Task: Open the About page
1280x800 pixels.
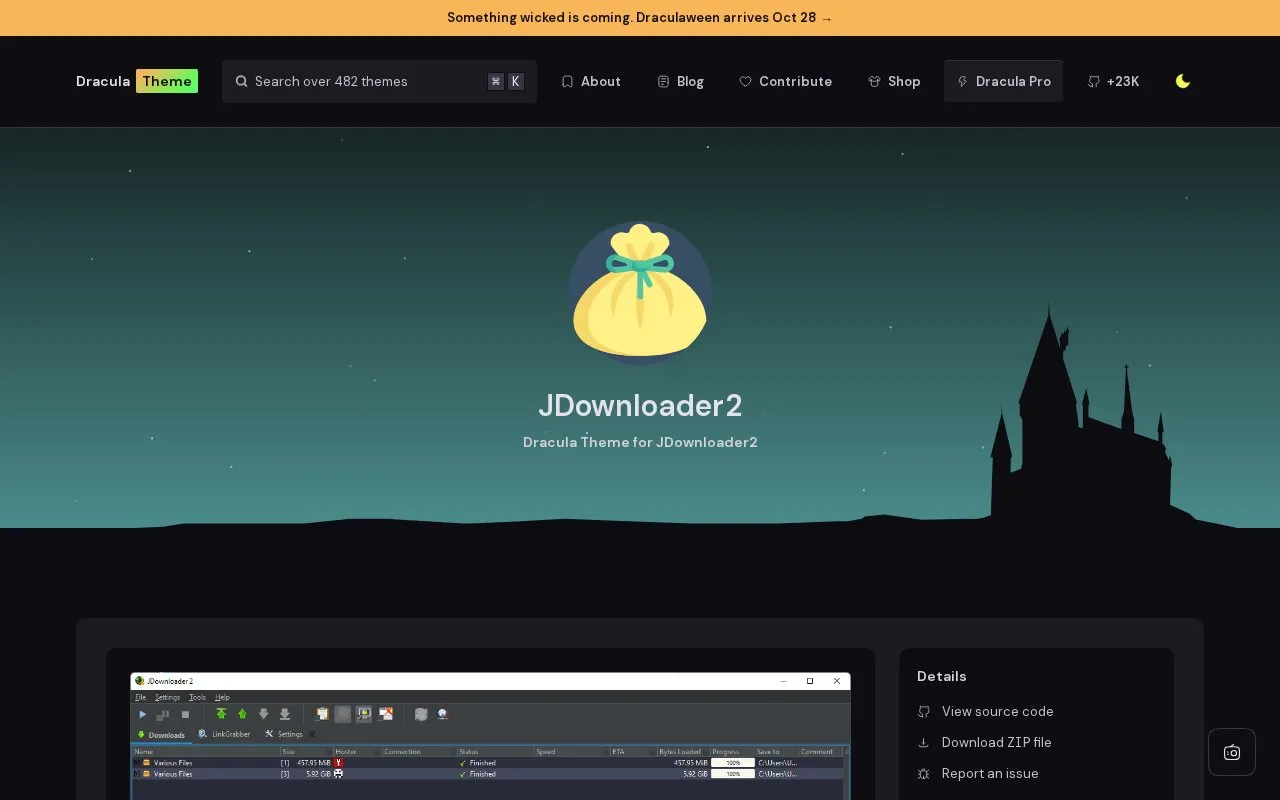Action: (x=590, y=81)
